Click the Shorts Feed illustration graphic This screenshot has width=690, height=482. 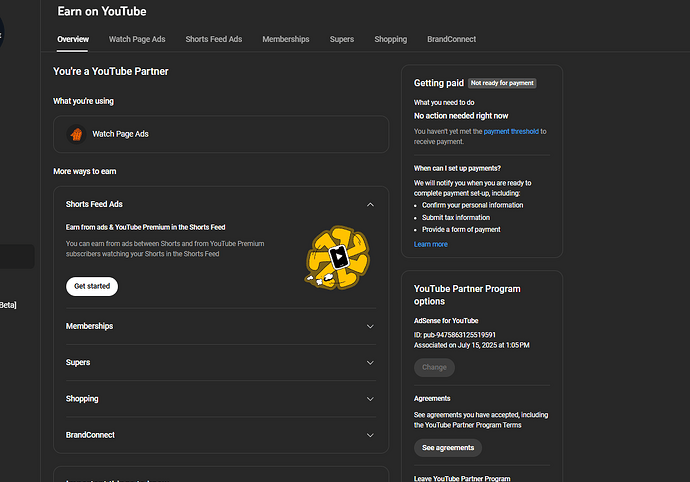pos(338,256)
